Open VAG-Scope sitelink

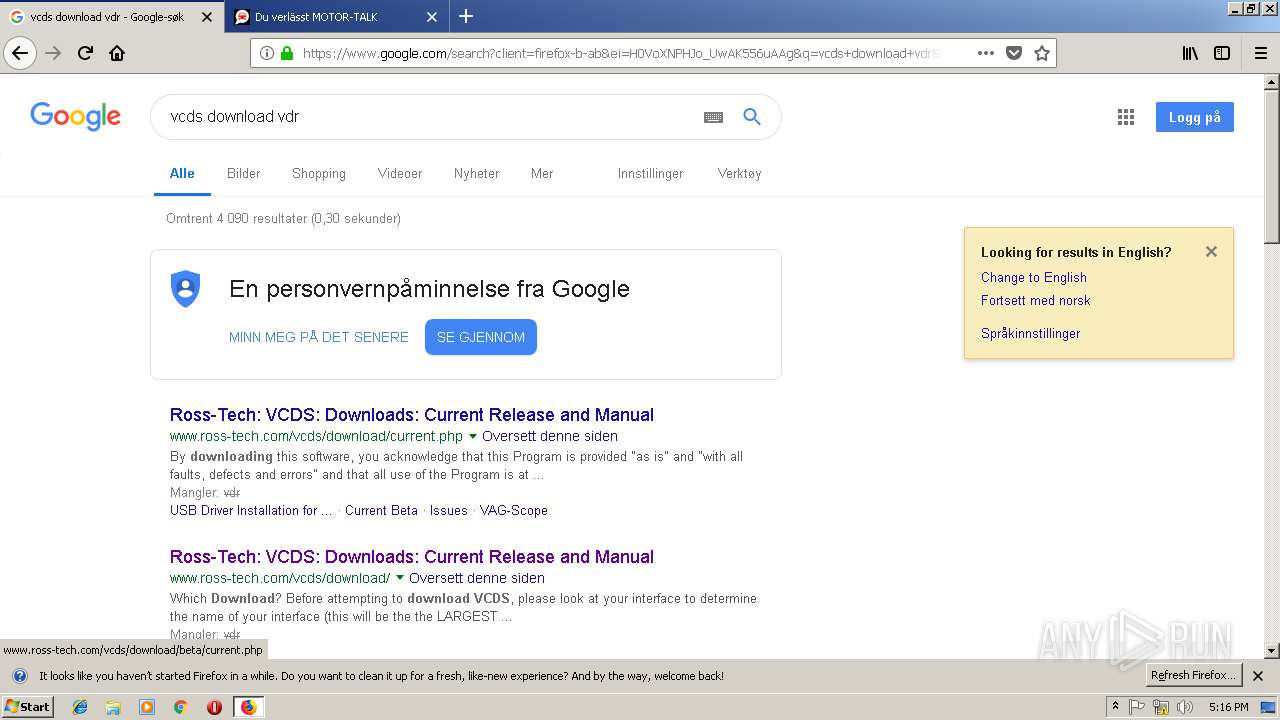coord(514,510)
